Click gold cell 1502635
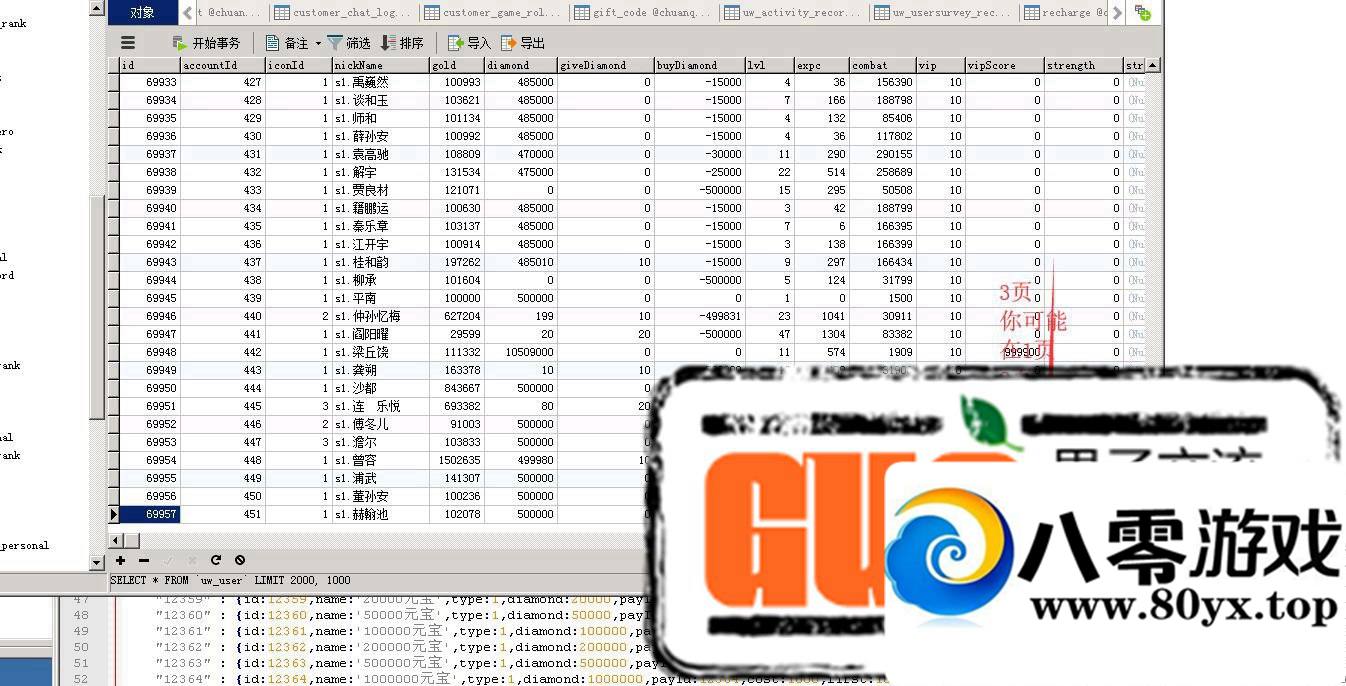 (457, 460)
